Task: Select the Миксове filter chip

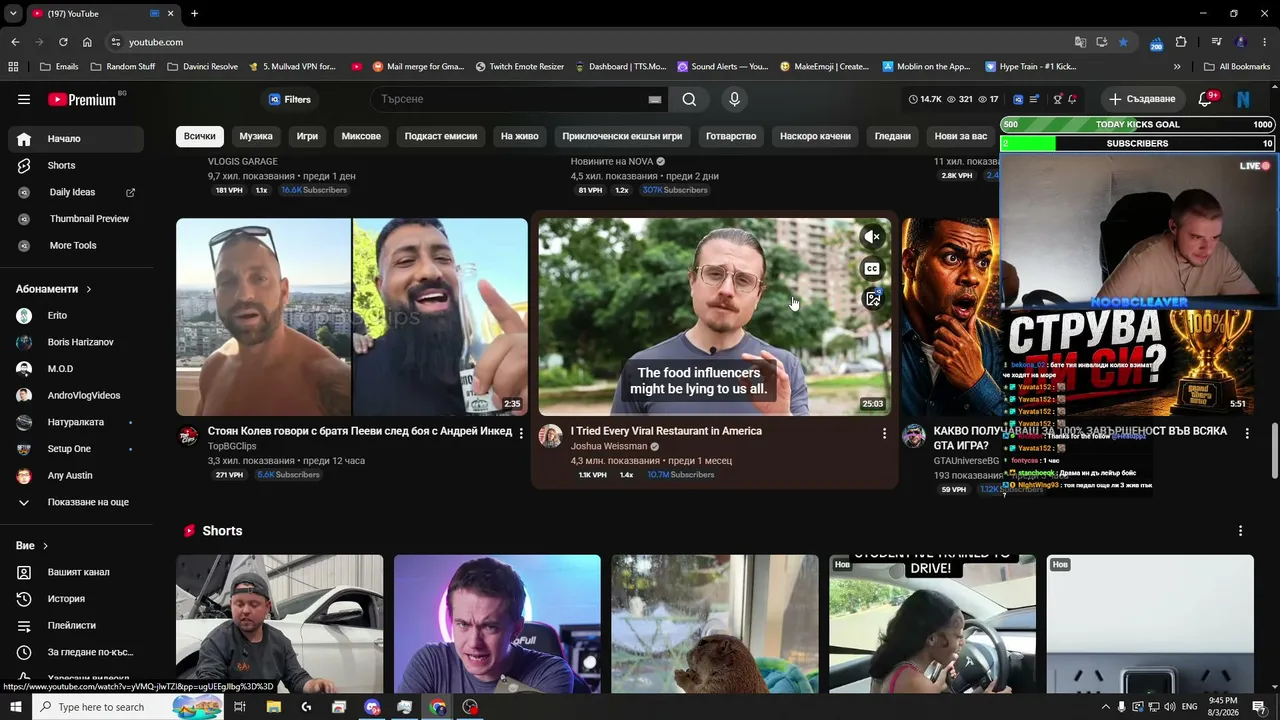Action: pos(361,136)
